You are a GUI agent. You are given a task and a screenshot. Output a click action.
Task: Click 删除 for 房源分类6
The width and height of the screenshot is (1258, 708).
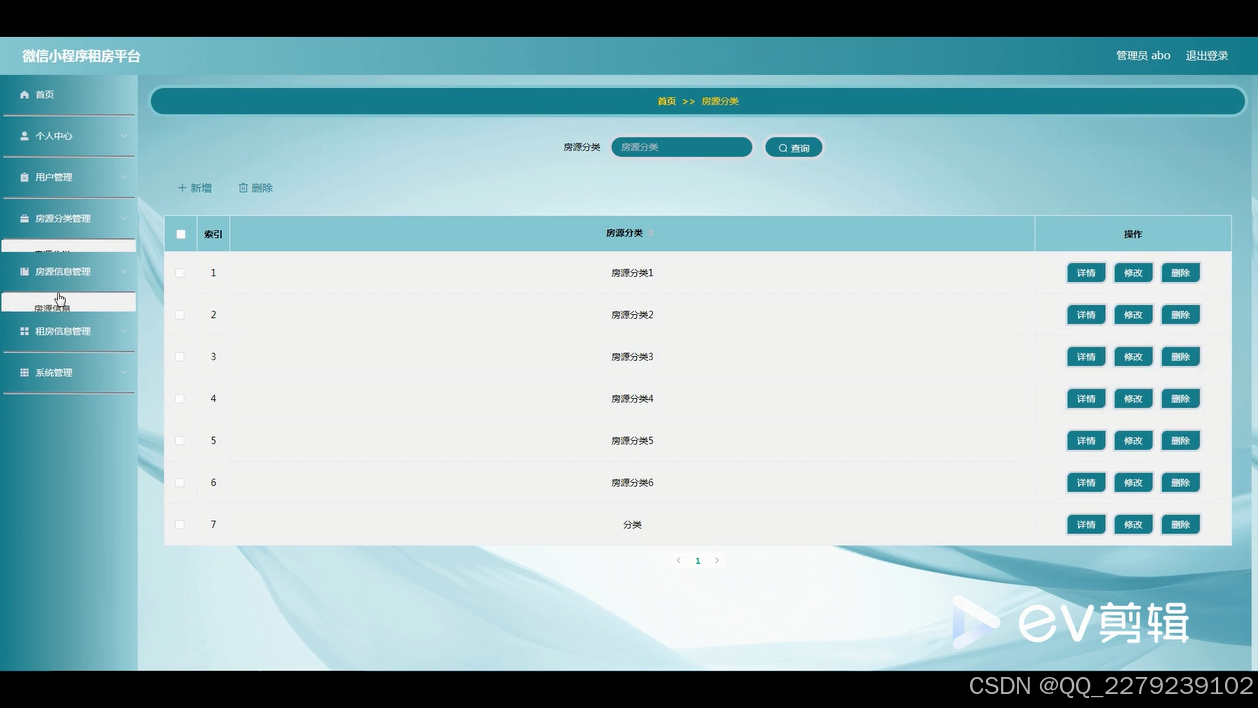click(1180, 482)
